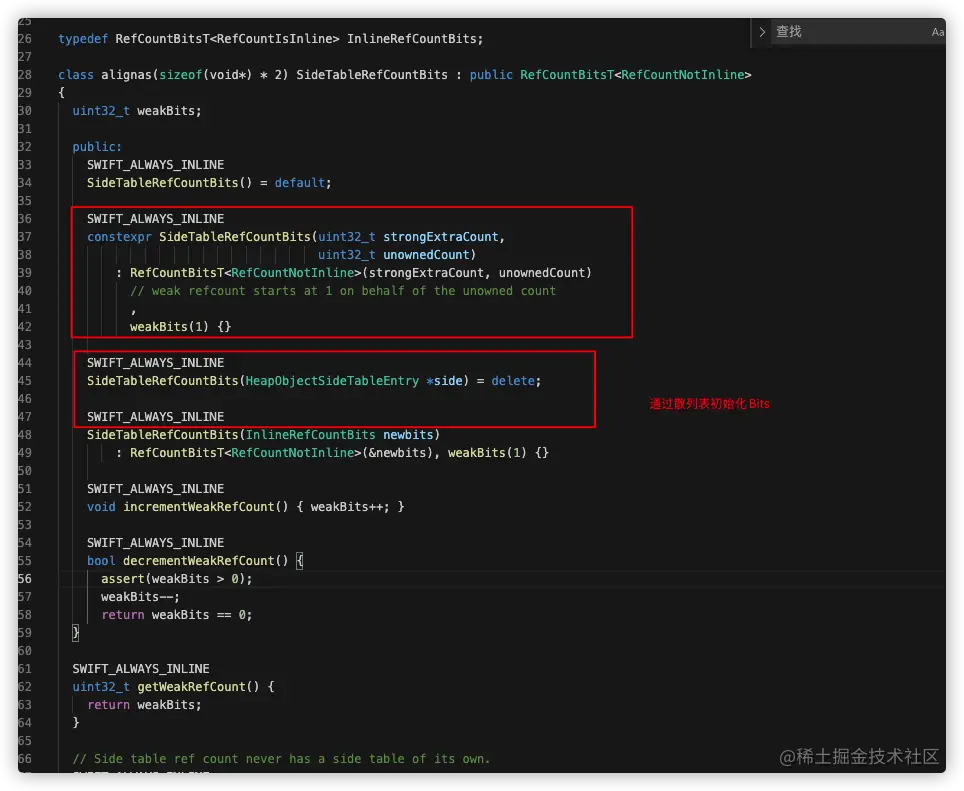Click 'sizeof' on line 28
Screen dimensions: 964x791
[181, 75]
